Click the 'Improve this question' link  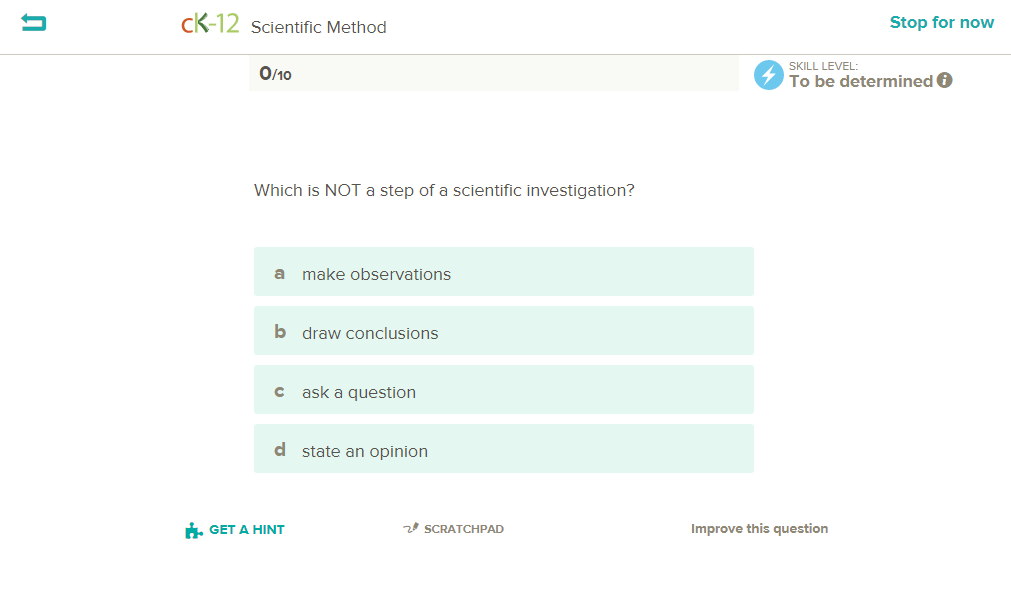(759, 528)
